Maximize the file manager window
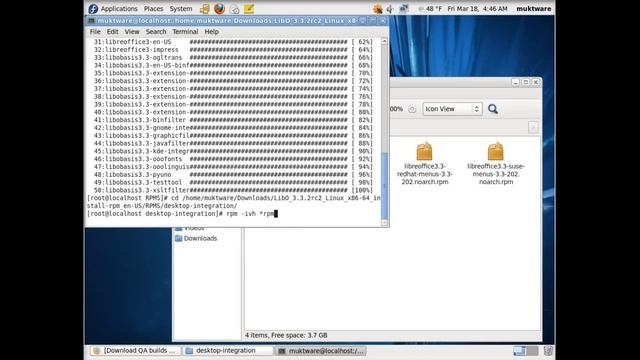Viewport: 640px width, 360px height. point(526,82)
